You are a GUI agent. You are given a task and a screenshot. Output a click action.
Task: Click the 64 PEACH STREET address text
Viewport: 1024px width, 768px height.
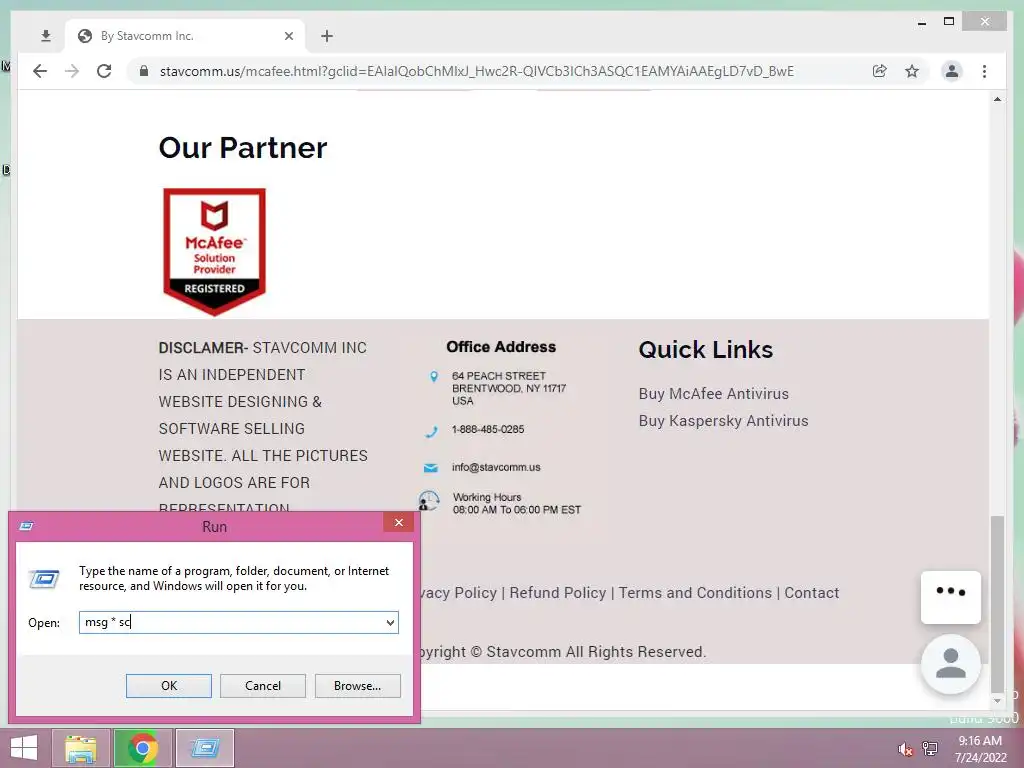(x=509, y=388)
